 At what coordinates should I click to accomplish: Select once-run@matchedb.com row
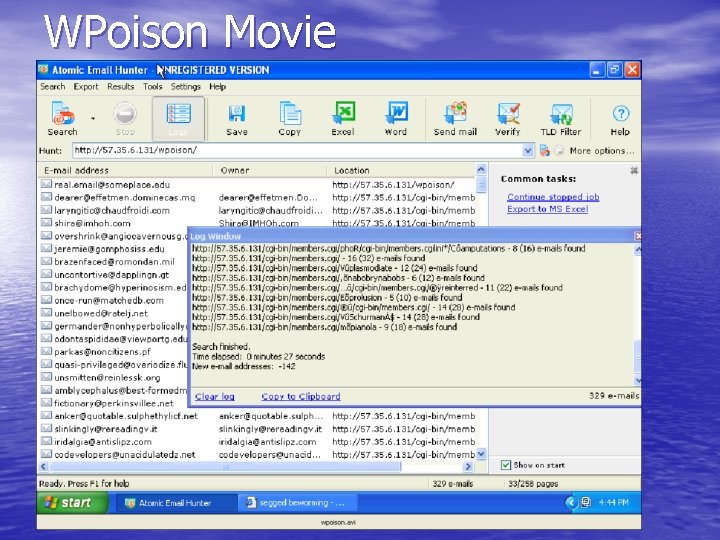point(114,300)
